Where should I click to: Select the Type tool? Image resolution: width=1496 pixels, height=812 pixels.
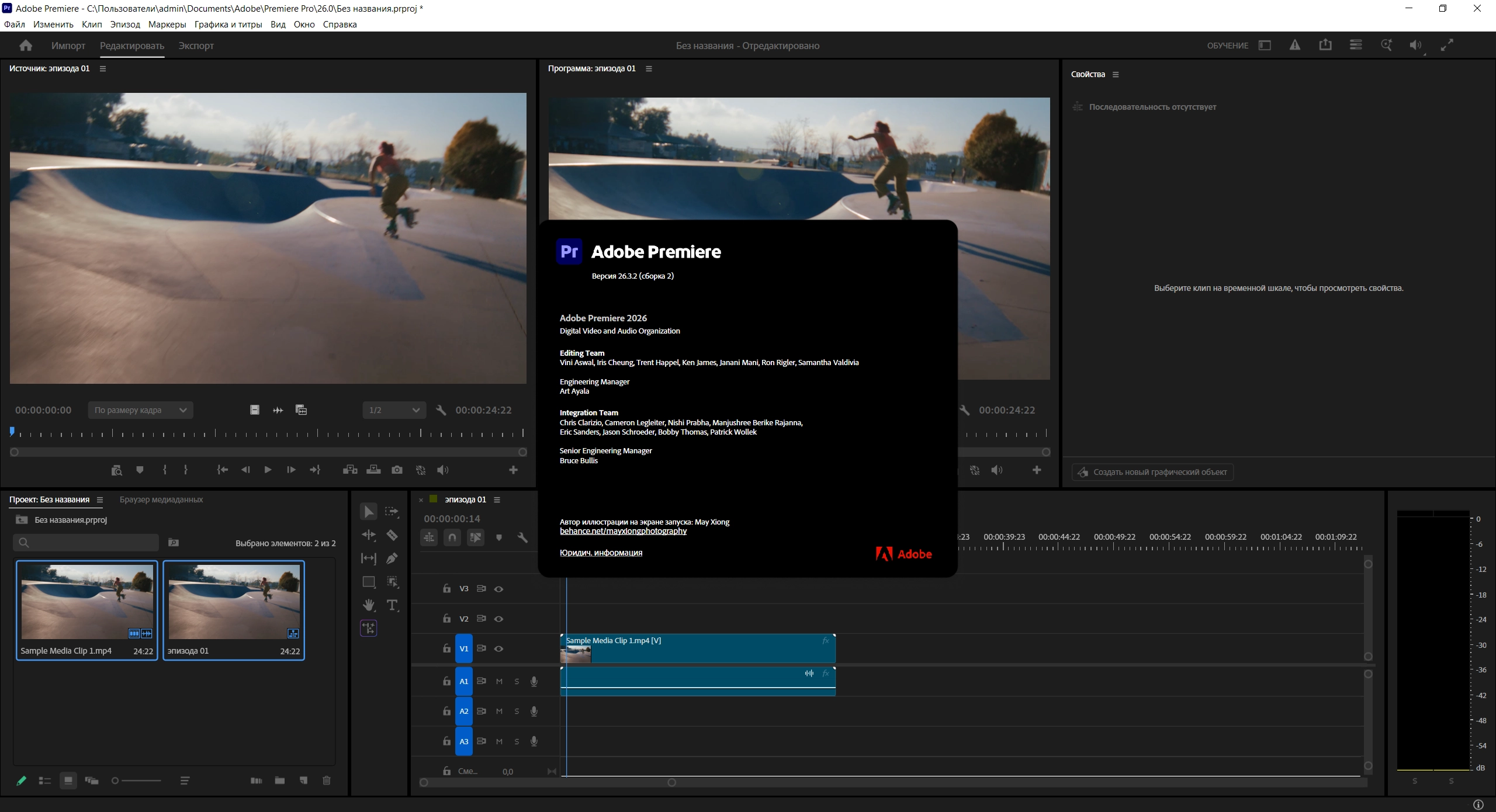392,605
